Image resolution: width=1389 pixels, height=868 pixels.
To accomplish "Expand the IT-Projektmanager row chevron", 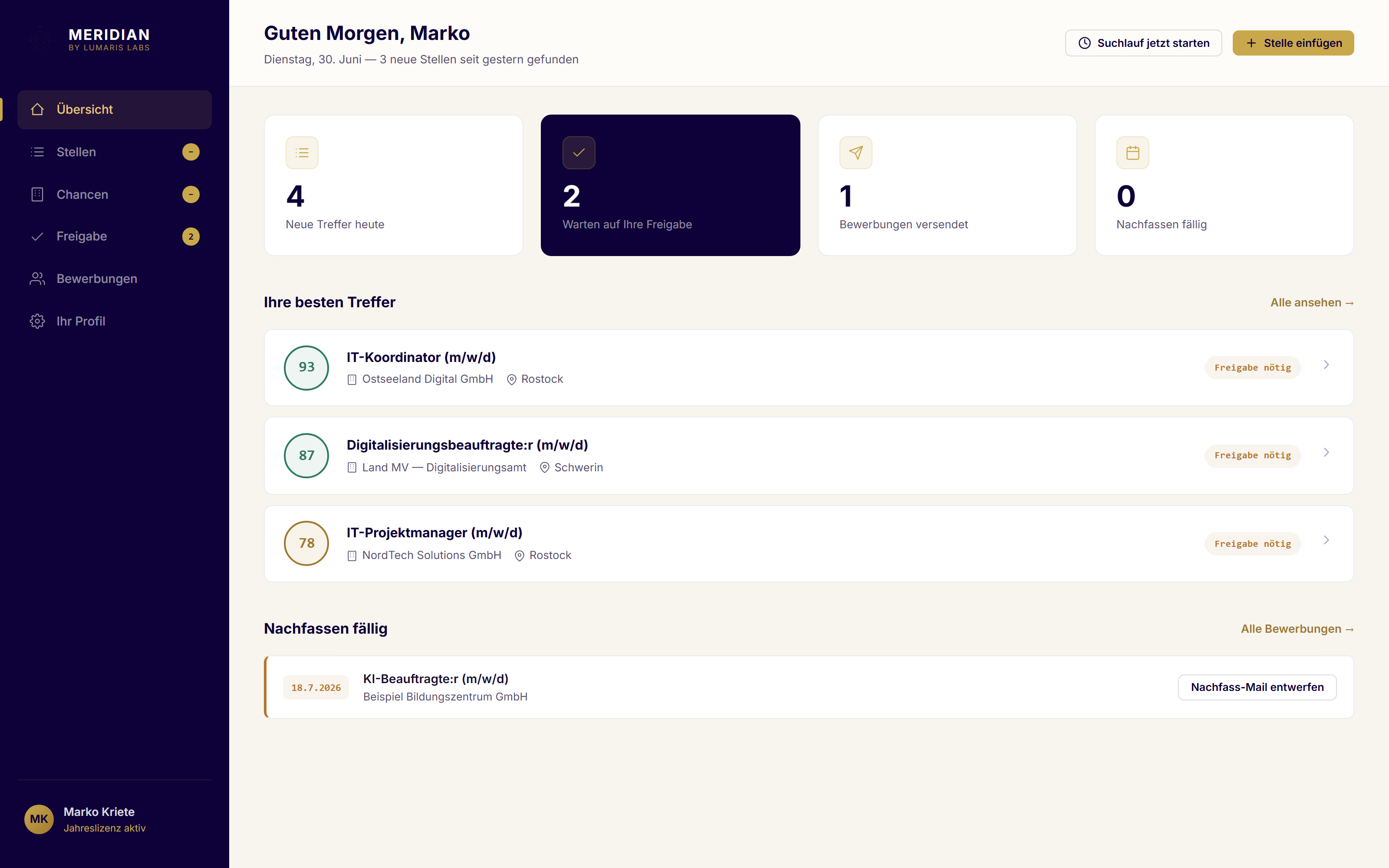I will 1326,540.
